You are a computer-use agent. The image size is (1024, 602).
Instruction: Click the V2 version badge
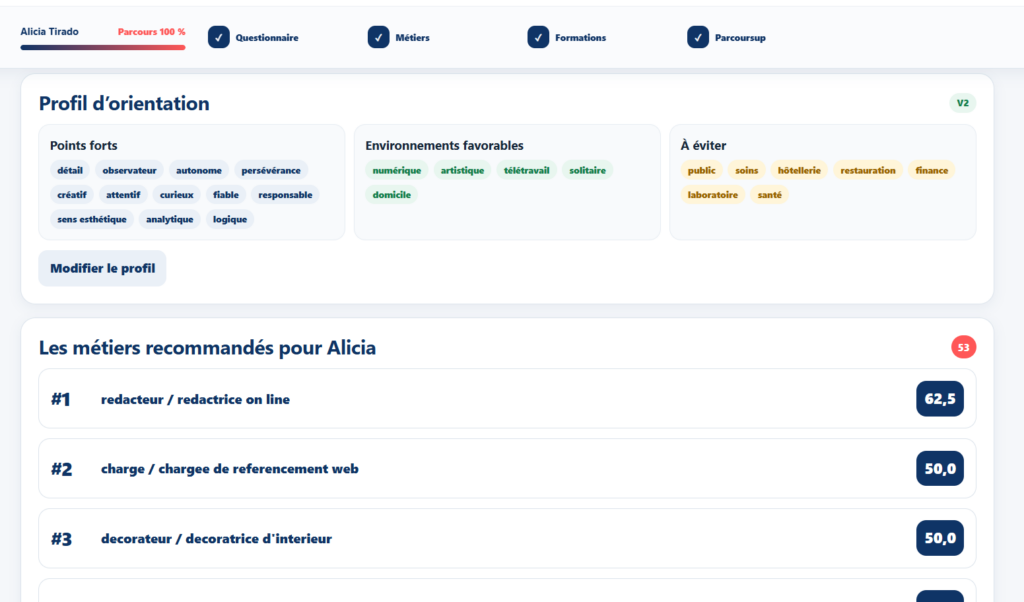click(x=963, y=103)
